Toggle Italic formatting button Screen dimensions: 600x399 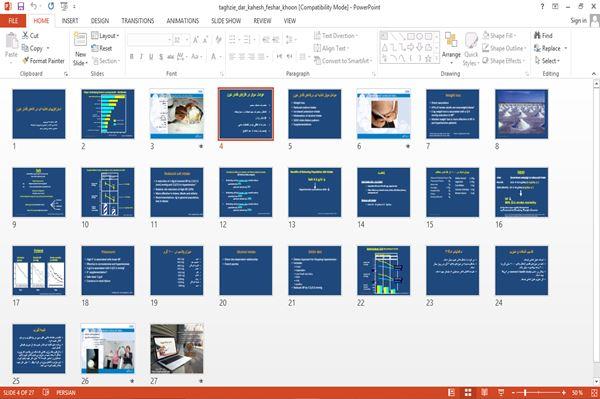coord(141,57)
